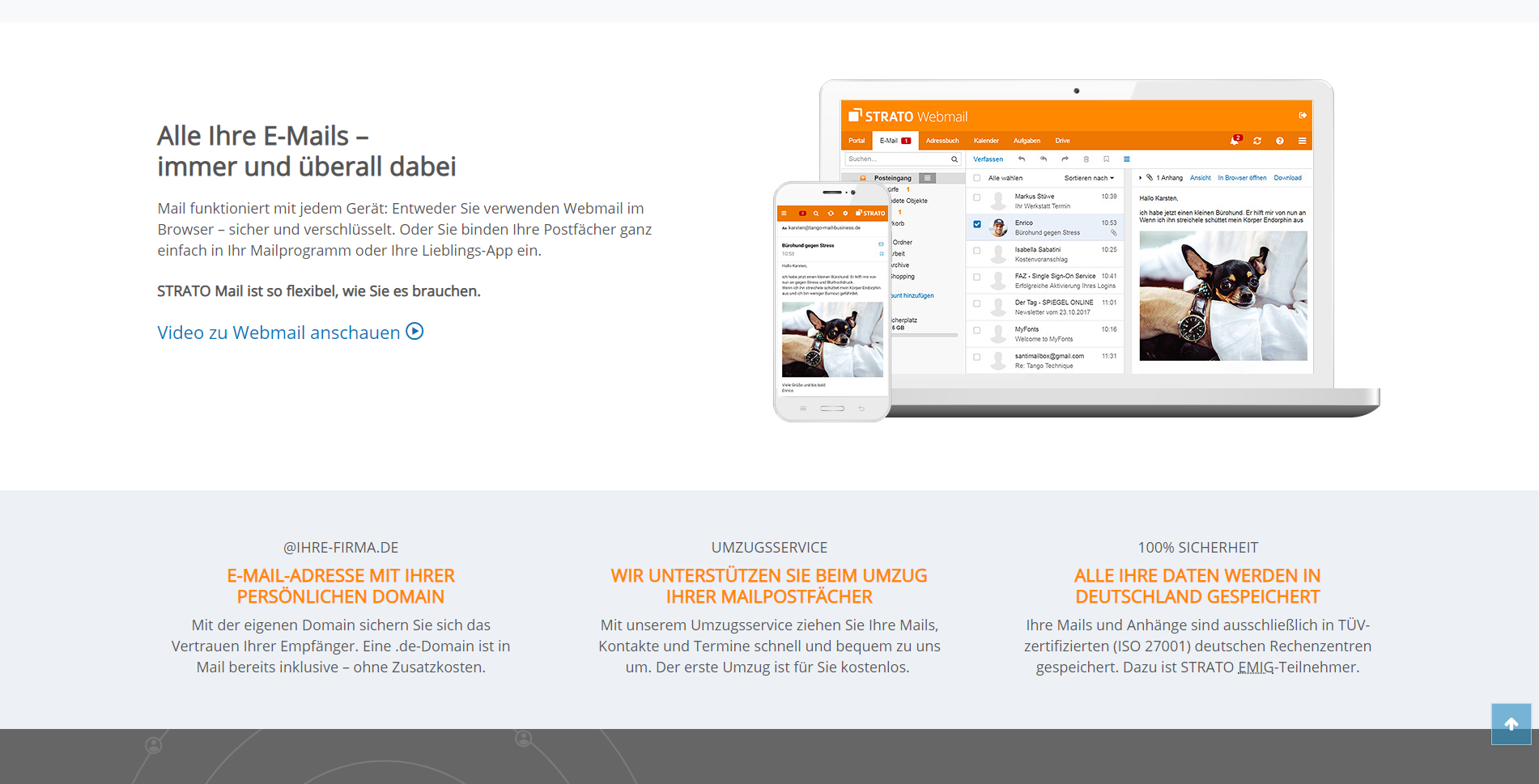Click the In Browser öffnen link

1242,178
